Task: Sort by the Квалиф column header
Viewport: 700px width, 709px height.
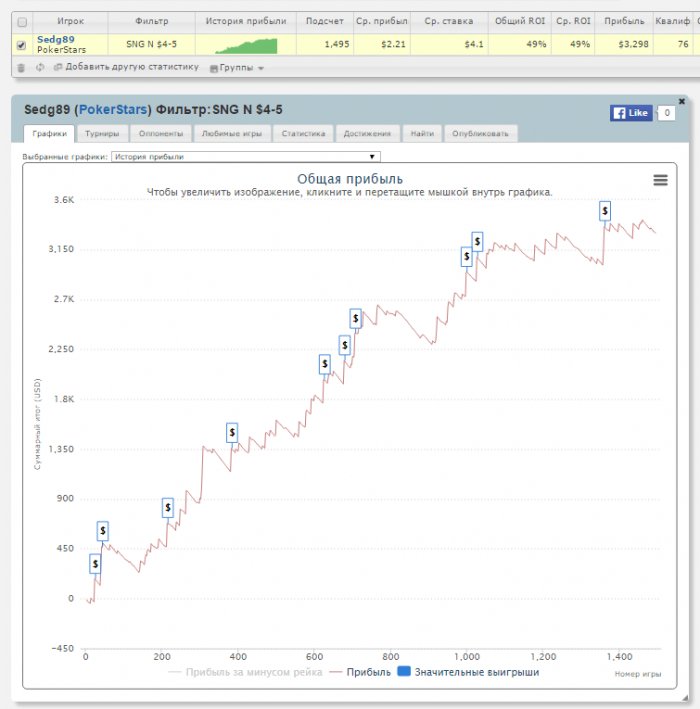Action: point(672,21)
